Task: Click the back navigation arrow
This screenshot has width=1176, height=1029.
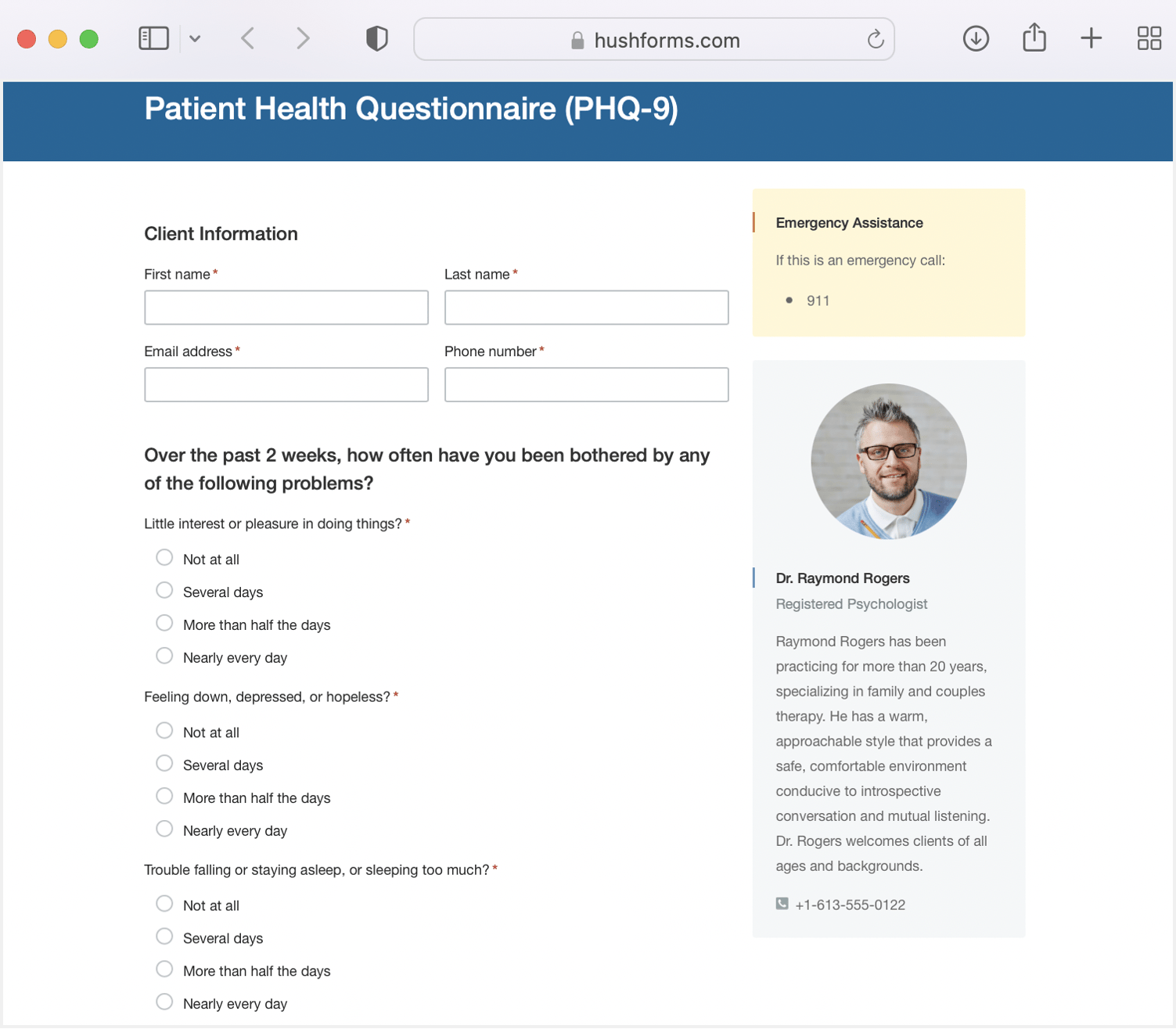Action: 247,38
